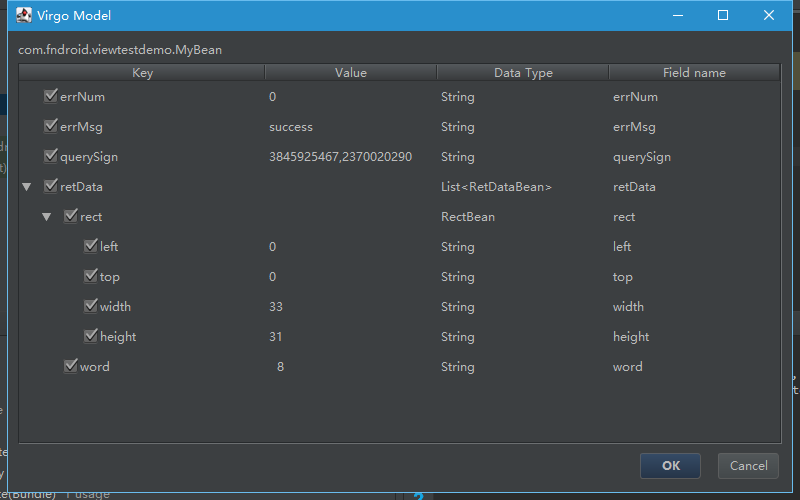This screenshot has width=800, height=500.
Task: Toggle the rect checkbox
Action: [x=71, y=217]
